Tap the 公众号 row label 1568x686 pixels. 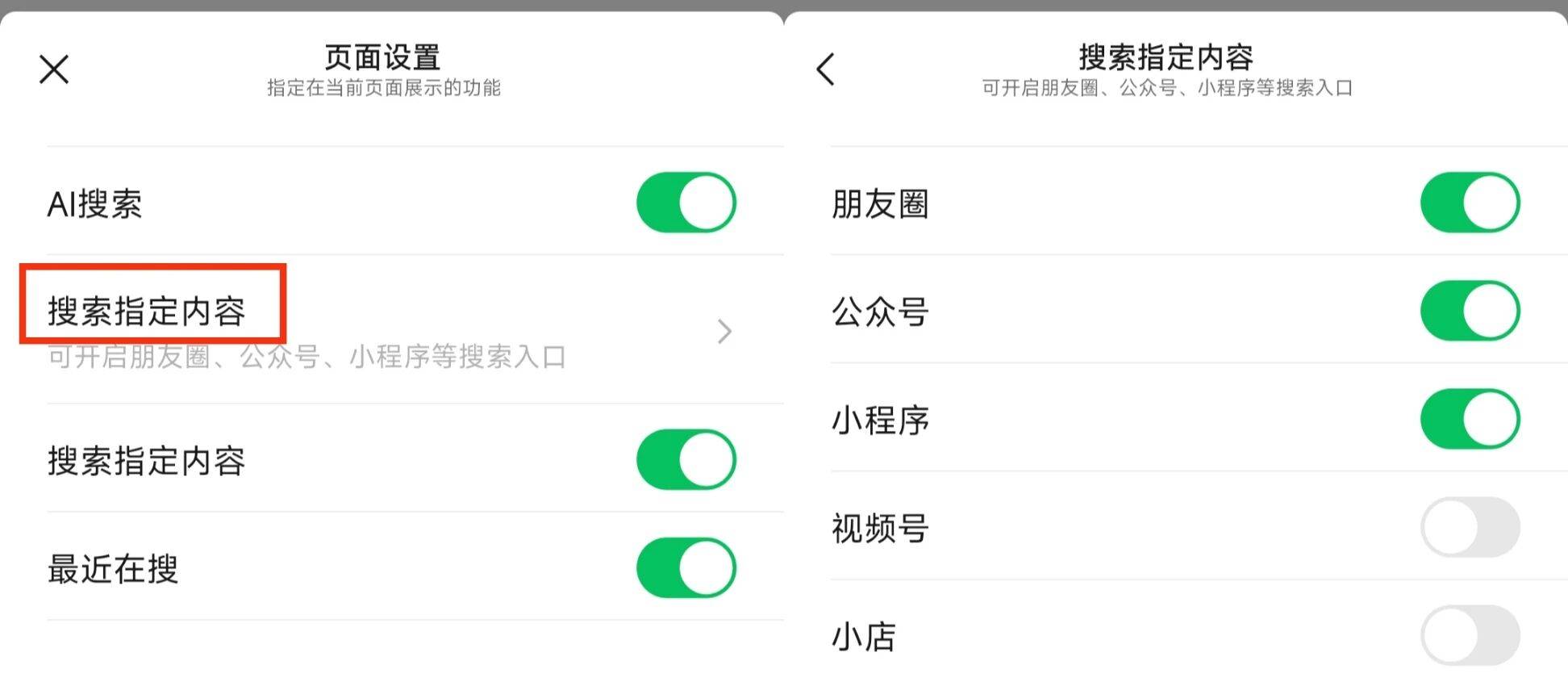click(880, 312)
